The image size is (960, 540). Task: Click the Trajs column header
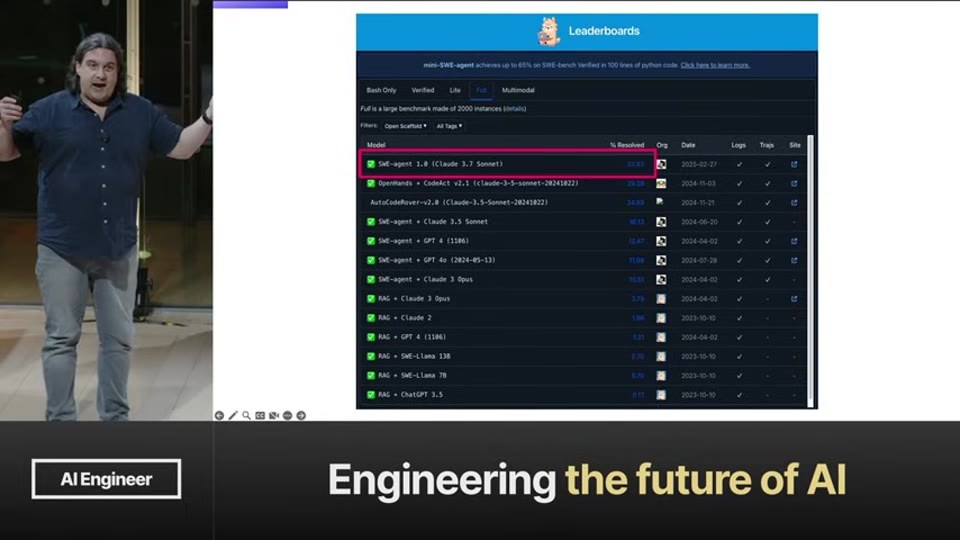pyautogui.click(x=767, y=145)
